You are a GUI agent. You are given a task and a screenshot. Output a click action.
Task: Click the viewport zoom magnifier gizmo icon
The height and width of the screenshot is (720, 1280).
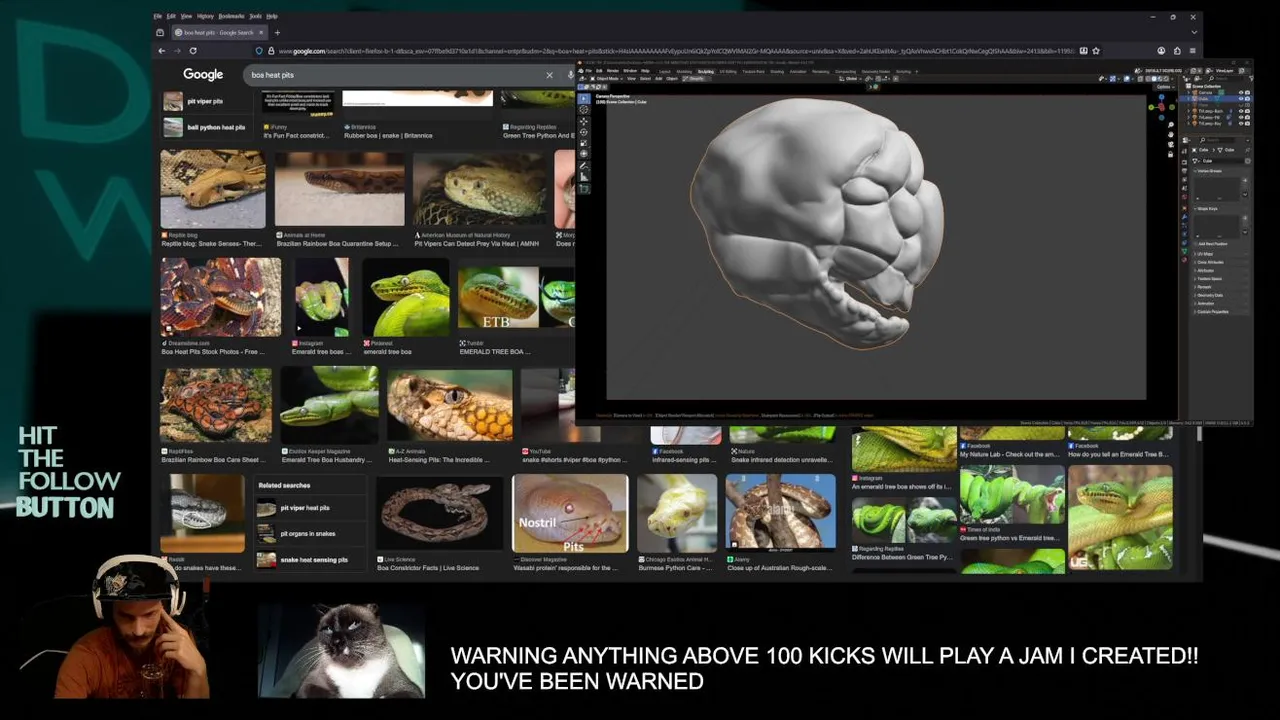click(1171, 125)
